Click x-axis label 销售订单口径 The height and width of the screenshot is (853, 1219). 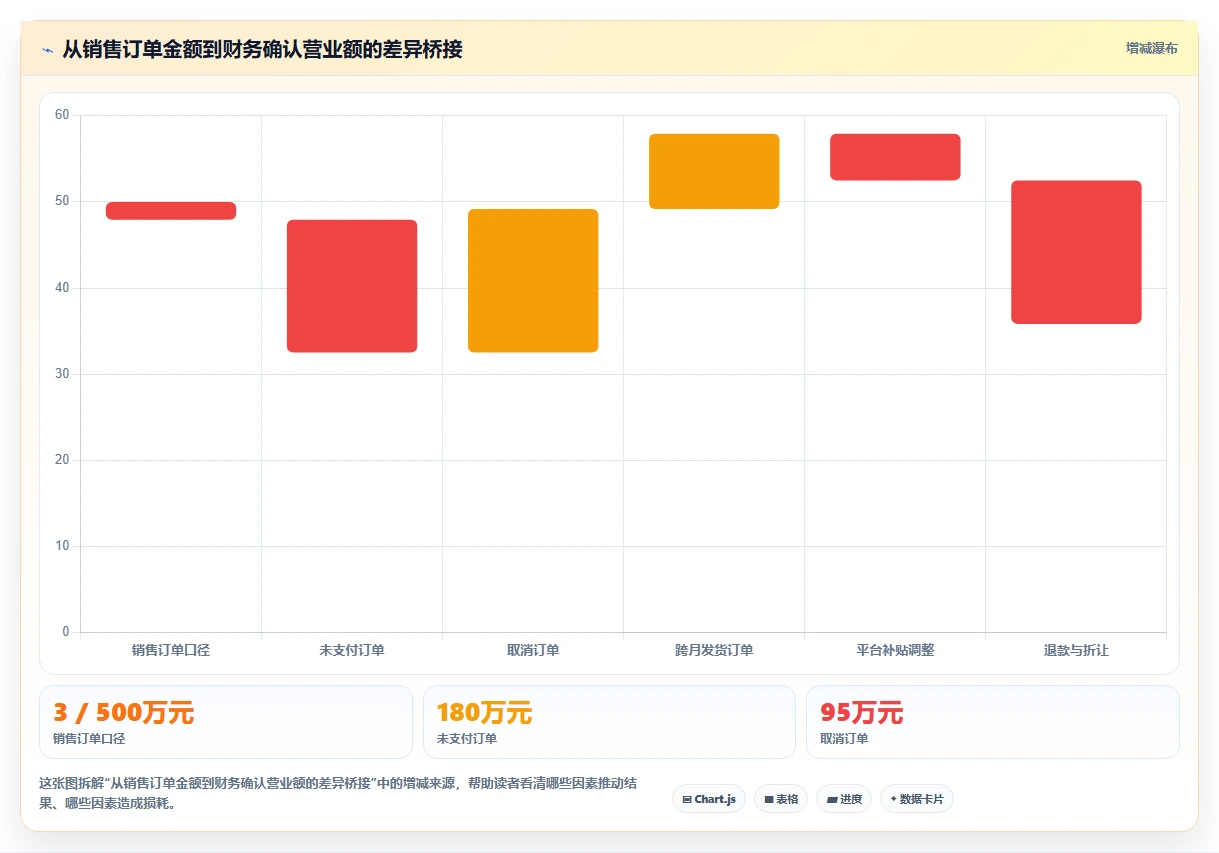tap(171, 650)
